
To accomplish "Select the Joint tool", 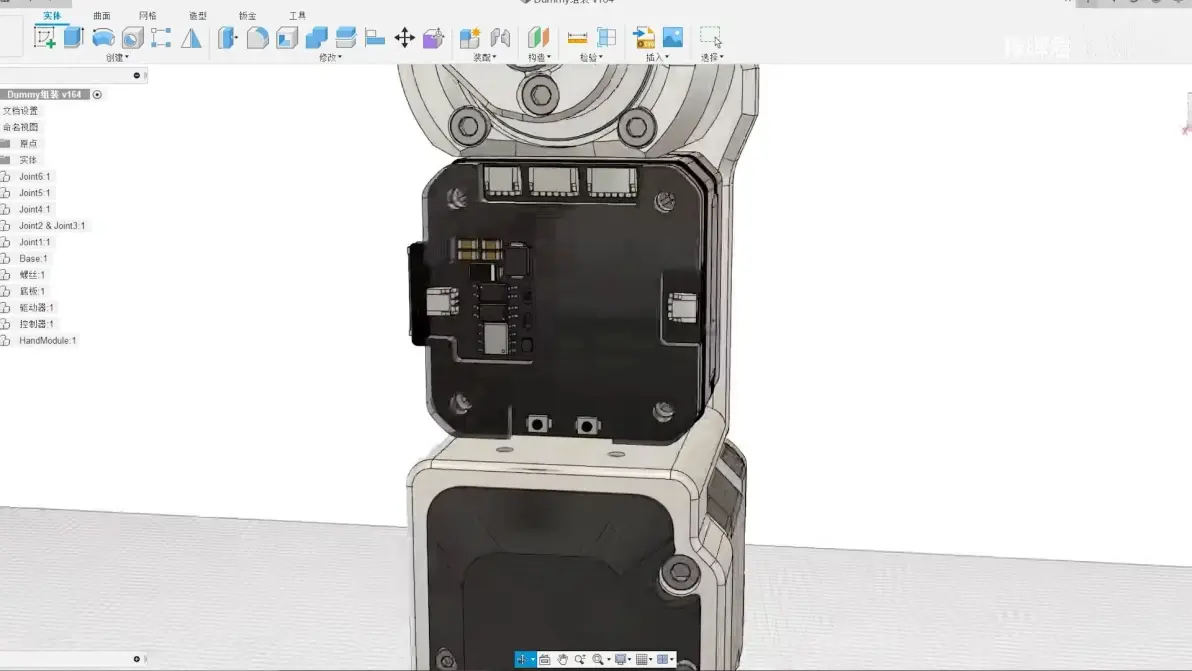I will [500, 38].
